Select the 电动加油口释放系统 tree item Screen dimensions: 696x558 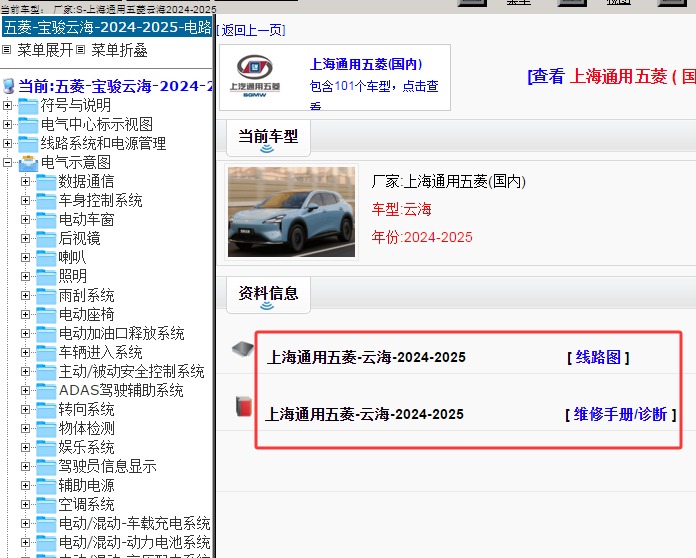click(x=121, y=334)
